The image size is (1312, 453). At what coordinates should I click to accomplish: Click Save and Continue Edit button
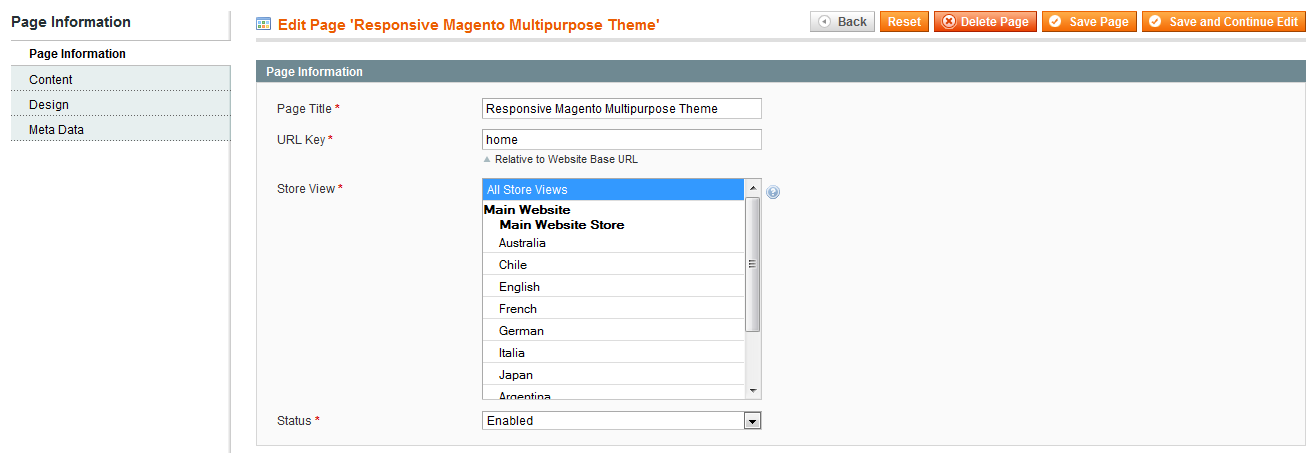[x=1223, y=22]
